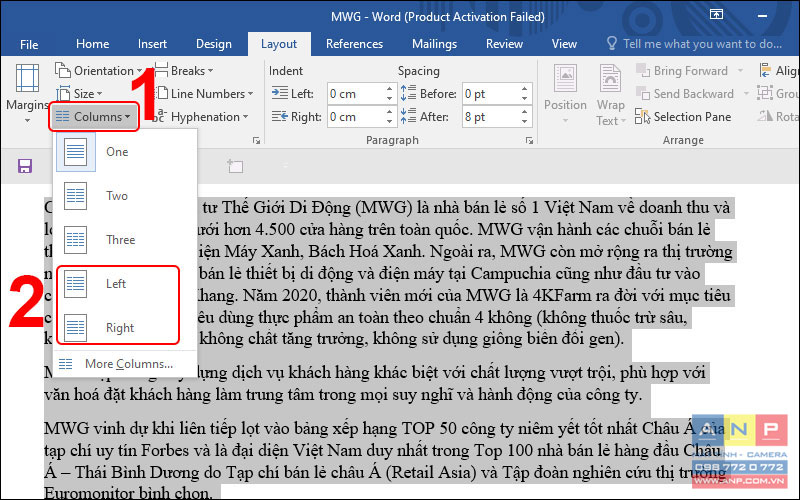The width and height of the screenshot is (800, 500).
Task: Increase Spacing After with up arrow
Action: coord(525,112)
